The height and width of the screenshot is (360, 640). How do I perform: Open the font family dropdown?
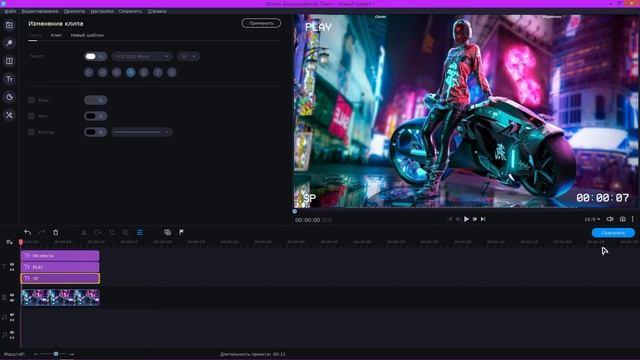click(142, 56)
